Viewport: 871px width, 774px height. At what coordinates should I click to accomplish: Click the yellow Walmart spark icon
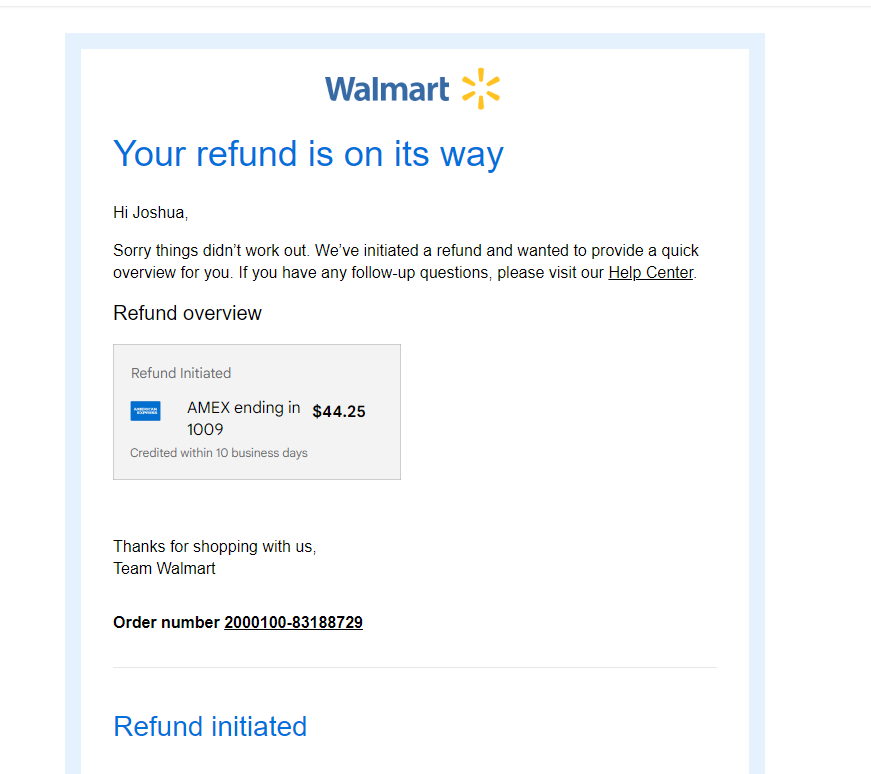(481, 88)
